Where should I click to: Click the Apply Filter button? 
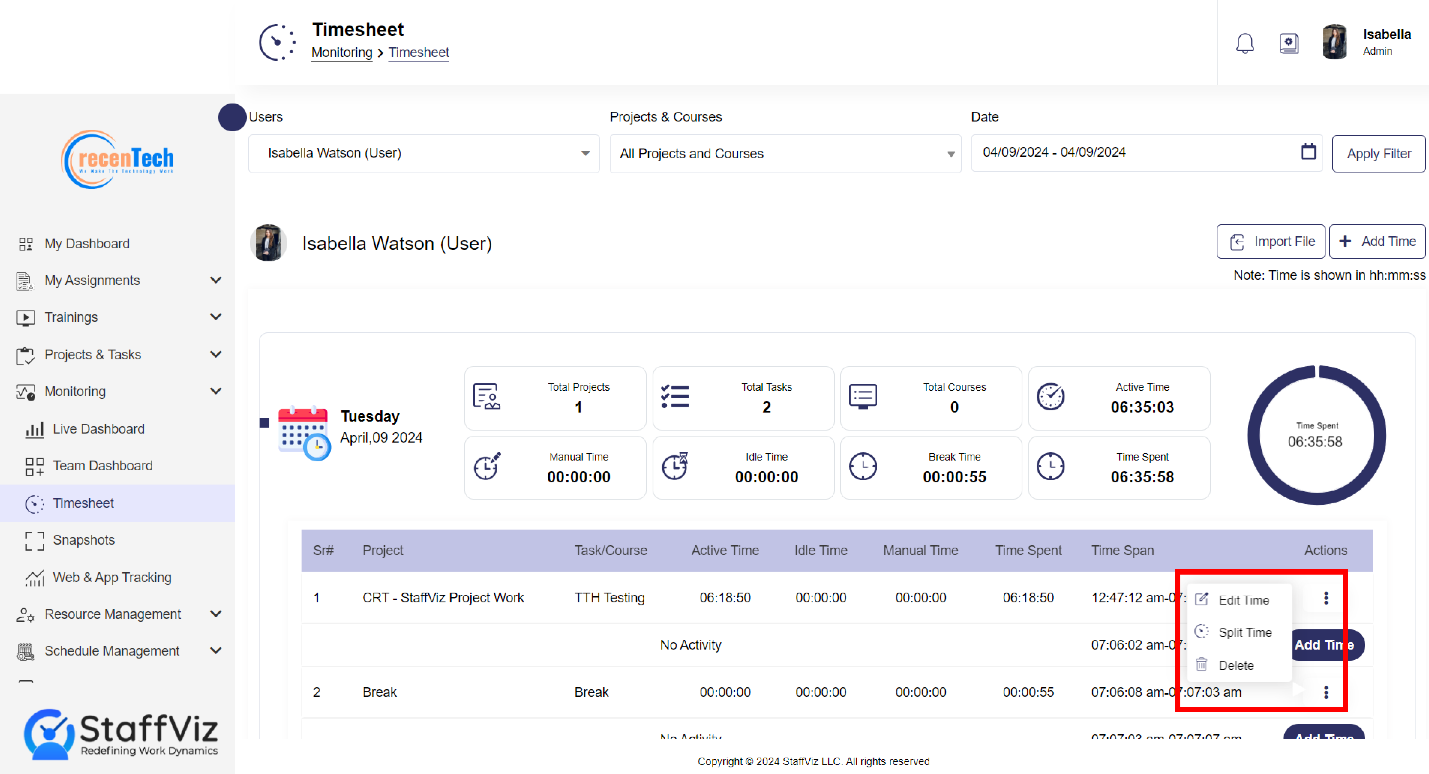tap(1379, 154)
